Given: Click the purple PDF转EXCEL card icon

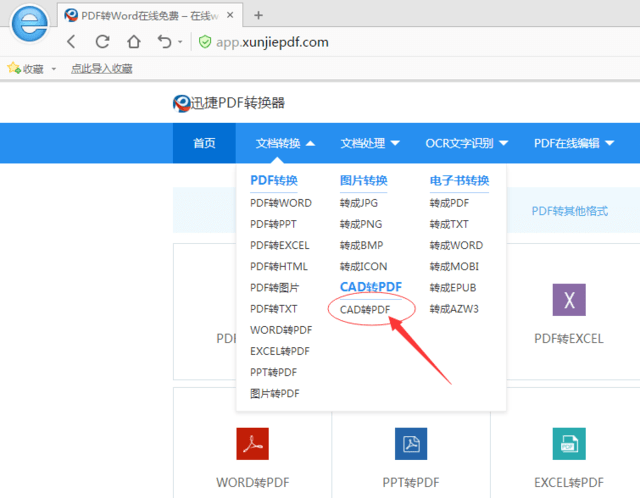Looking at the screenshot, I should [x=569, y=300].
